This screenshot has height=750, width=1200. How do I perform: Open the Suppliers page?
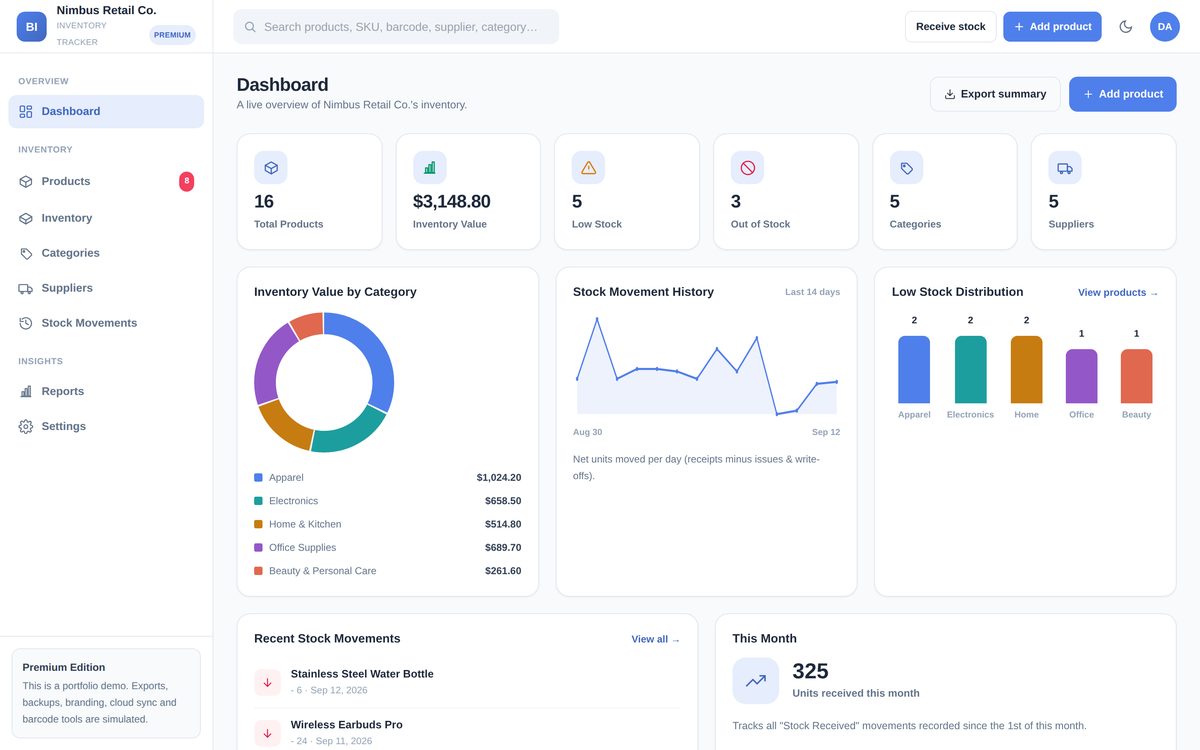pos(106,288)
